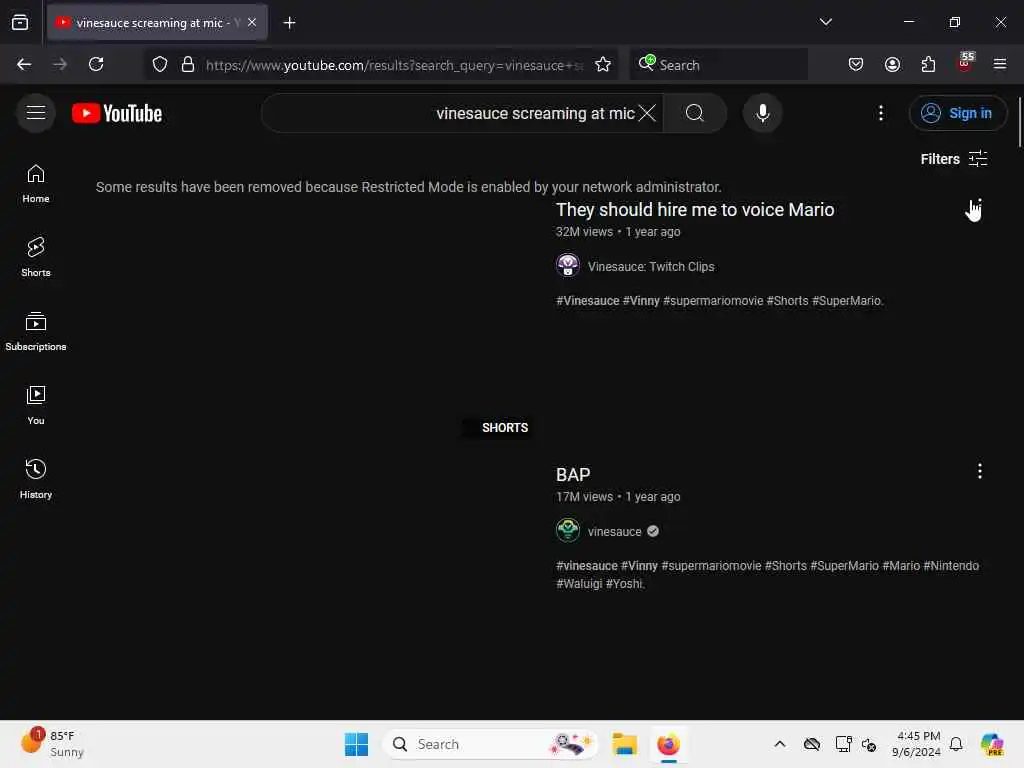Screen dimensions: 1024x768
Task: Click Vinesauce: Twitch Clips channel avatar
Action: 568,266
